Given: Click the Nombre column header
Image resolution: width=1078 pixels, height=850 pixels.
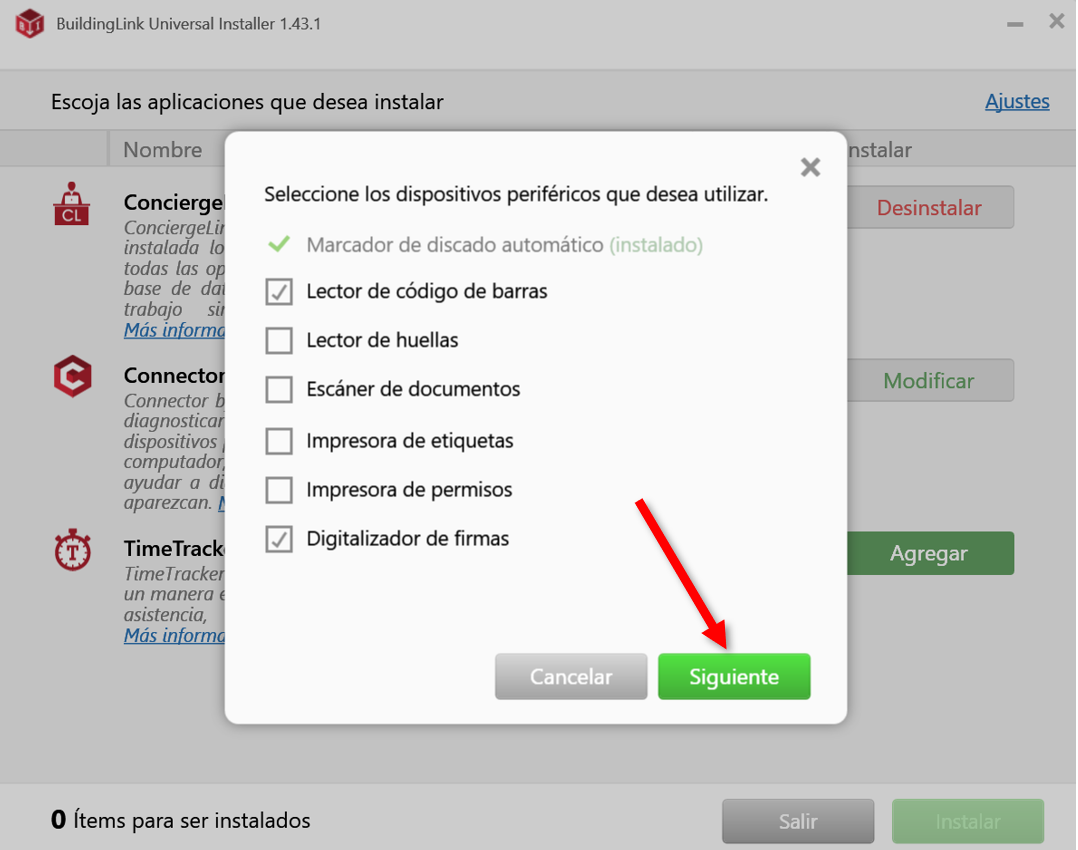Looking at the screenshot, I should (x=163, y=149).
